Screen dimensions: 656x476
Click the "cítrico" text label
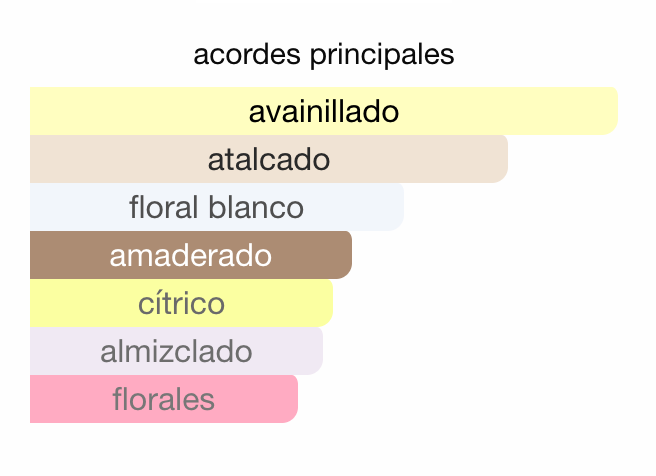[x=181, y=303]
